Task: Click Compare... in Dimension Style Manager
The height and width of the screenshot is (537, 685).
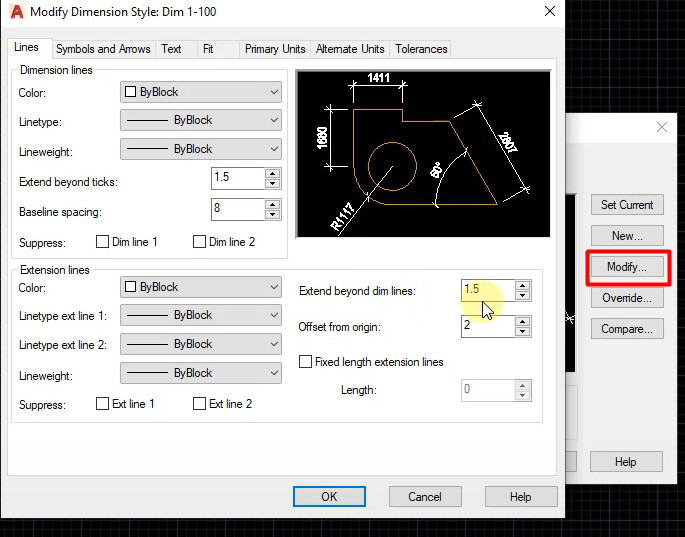Action: 627,329
